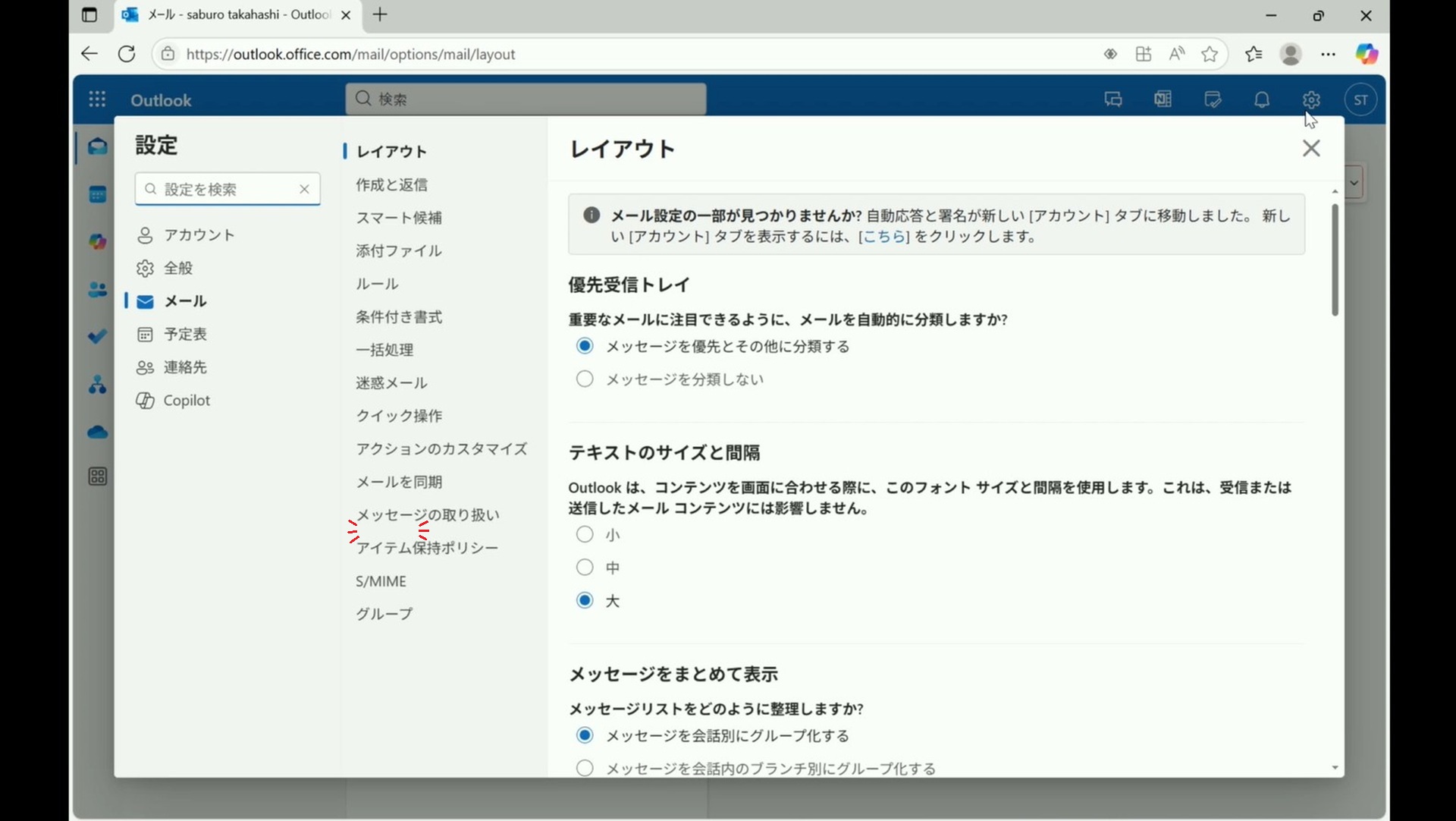Open the browser's three-dot settings menu
Screen dimensions: 1456x821
(x=1328, y=54)
